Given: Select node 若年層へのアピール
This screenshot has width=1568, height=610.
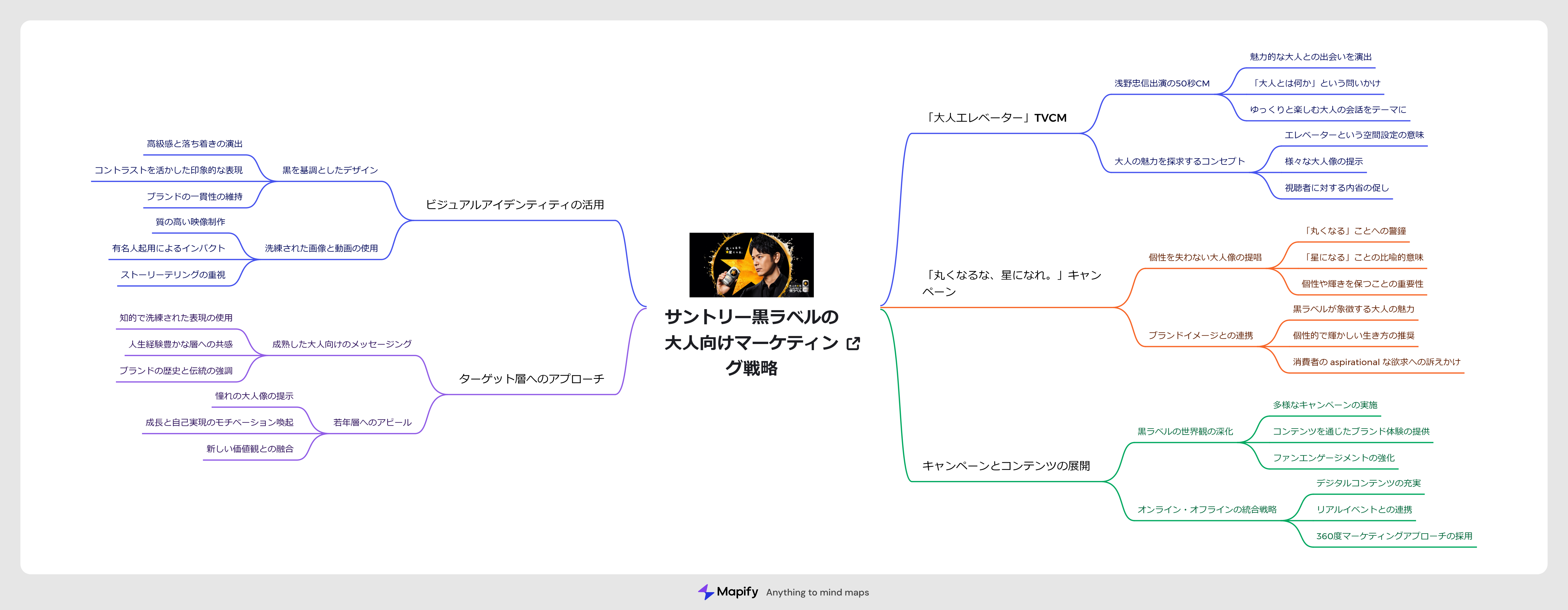Looking at the screenshot, I should pos(372,423).
